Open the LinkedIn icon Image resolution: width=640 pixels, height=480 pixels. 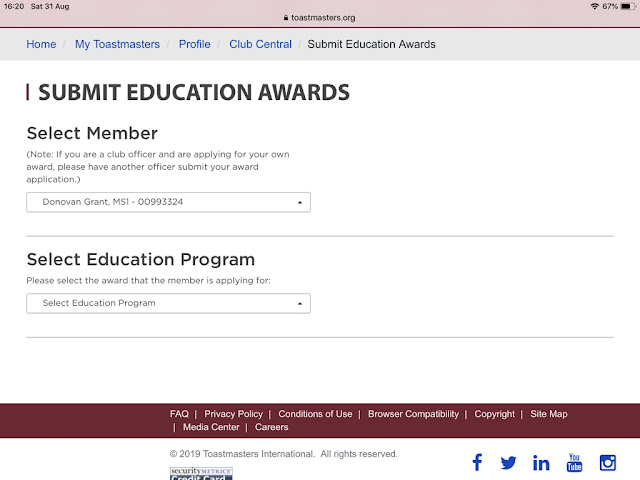click(x=541, y=463)
